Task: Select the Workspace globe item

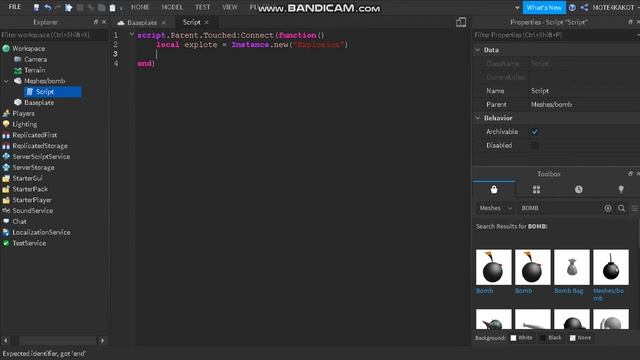Action: (29, 49)
